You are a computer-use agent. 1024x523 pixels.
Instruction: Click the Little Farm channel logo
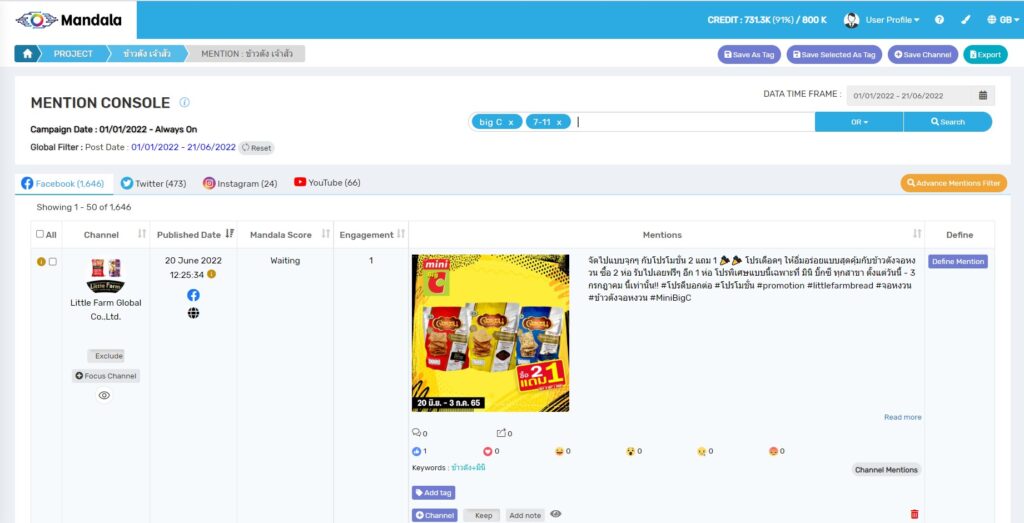click(x=106, y=275)
